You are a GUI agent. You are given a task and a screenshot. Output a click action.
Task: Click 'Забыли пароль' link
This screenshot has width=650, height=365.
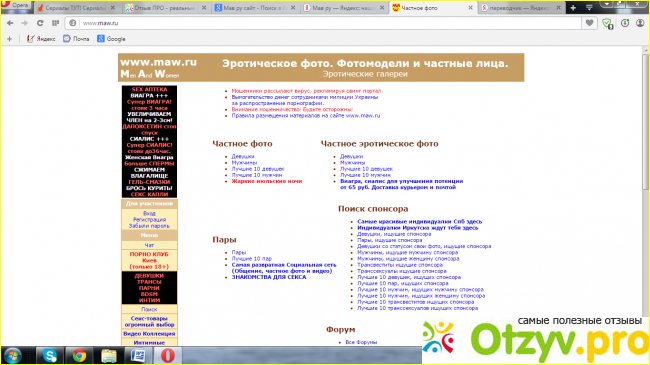coord(149,226)
